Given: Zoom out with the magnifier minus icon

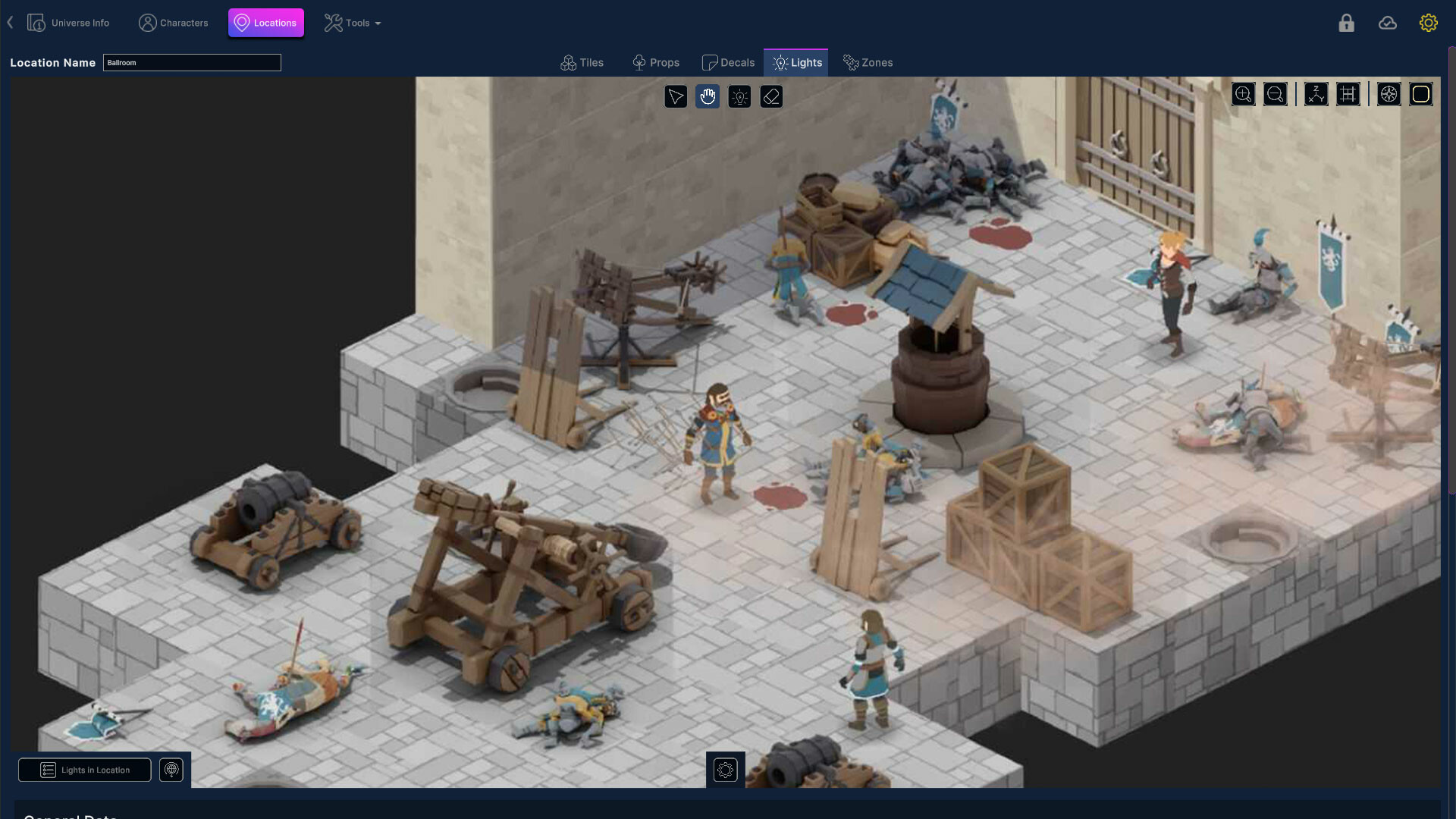Looking at the screenshot, I should [1276, 94].
